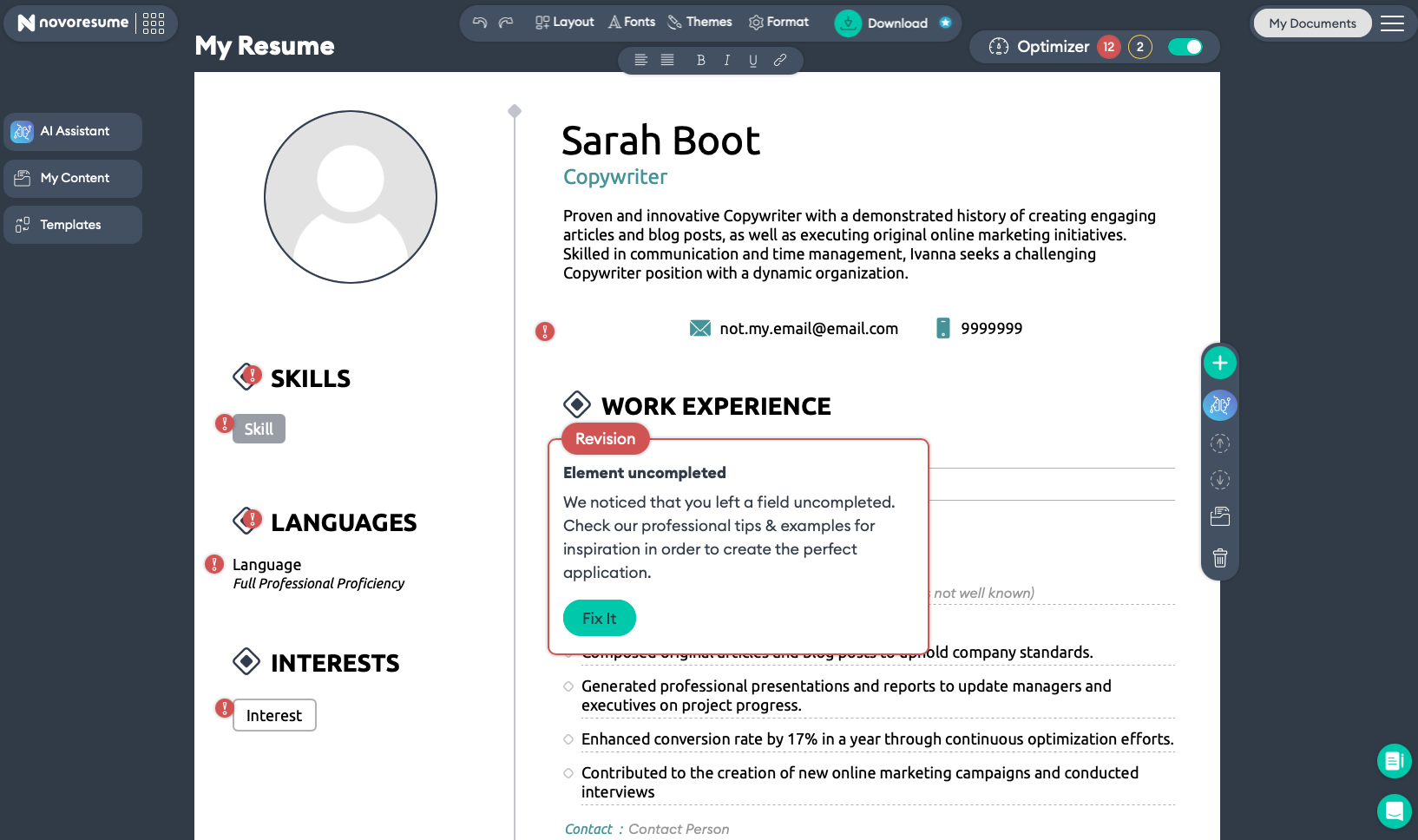Image resolution: width=1418 pixels, height=840 pixels.
Task: Toggle underline text formatting
Action: coord(752,60)
